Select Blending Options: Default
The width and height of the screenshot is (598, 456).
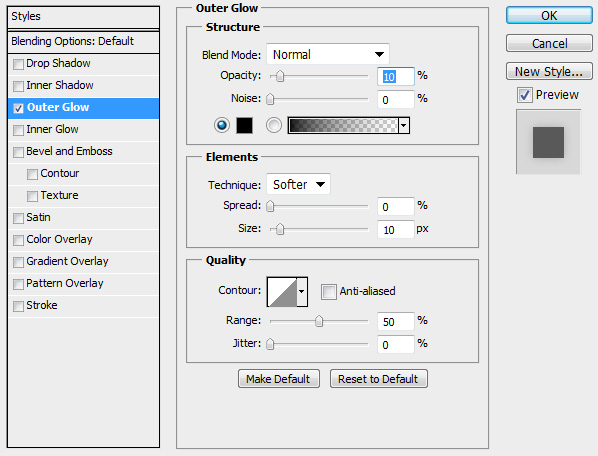click(83, 42)
